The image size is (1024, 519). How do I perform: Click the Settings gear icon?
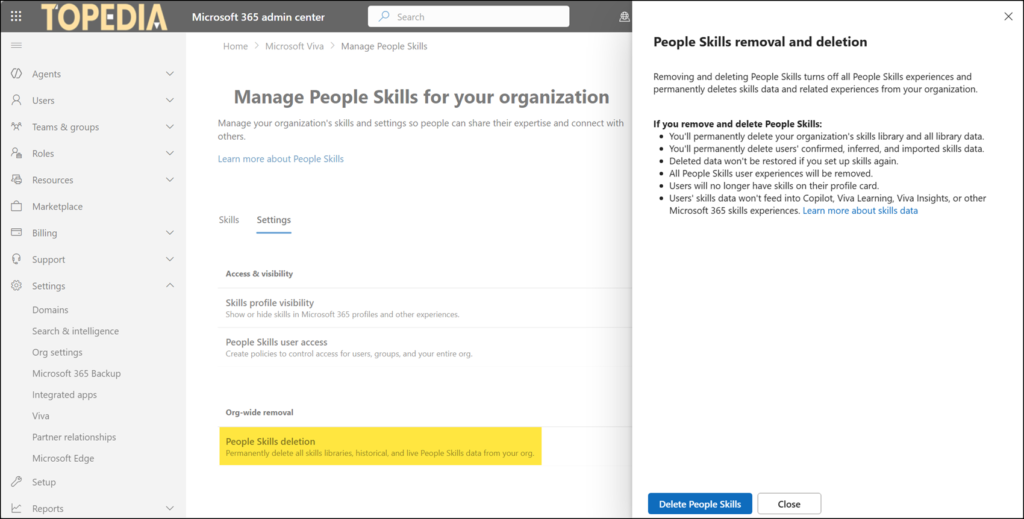pyautogui.click(x=16, y=285)
